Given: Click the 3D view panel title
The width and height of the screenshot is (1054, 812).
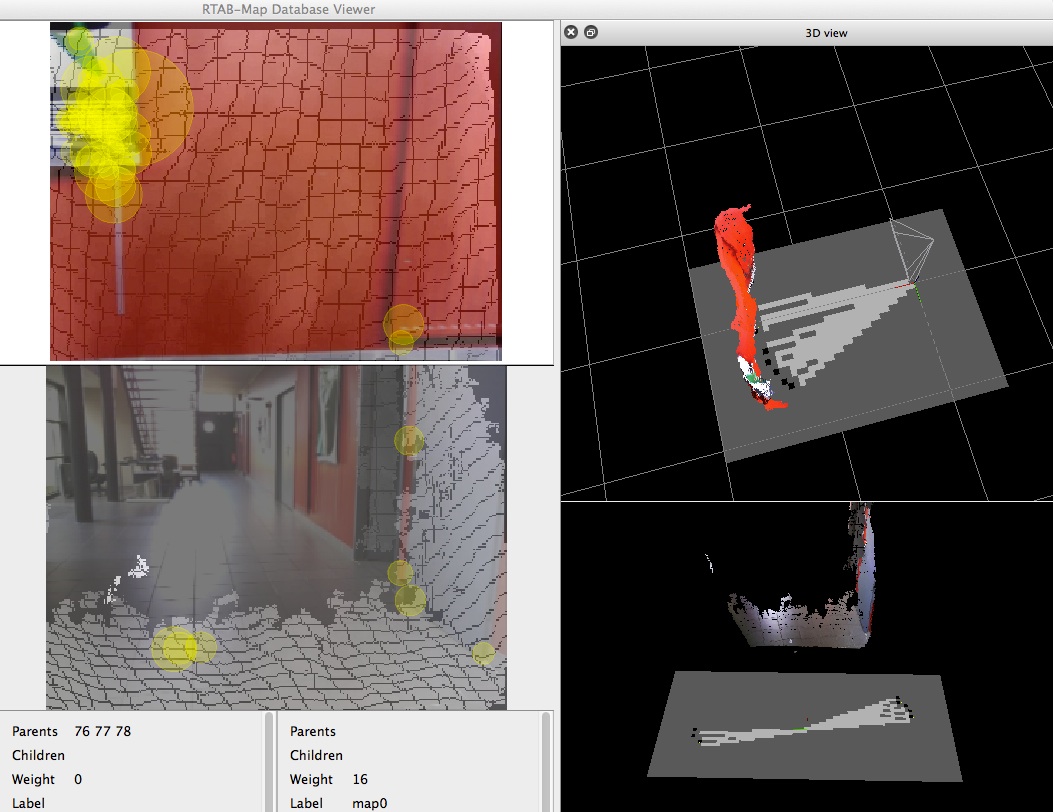Looking at the screenshot, I should pyautogui.click(x=826, y=33).
